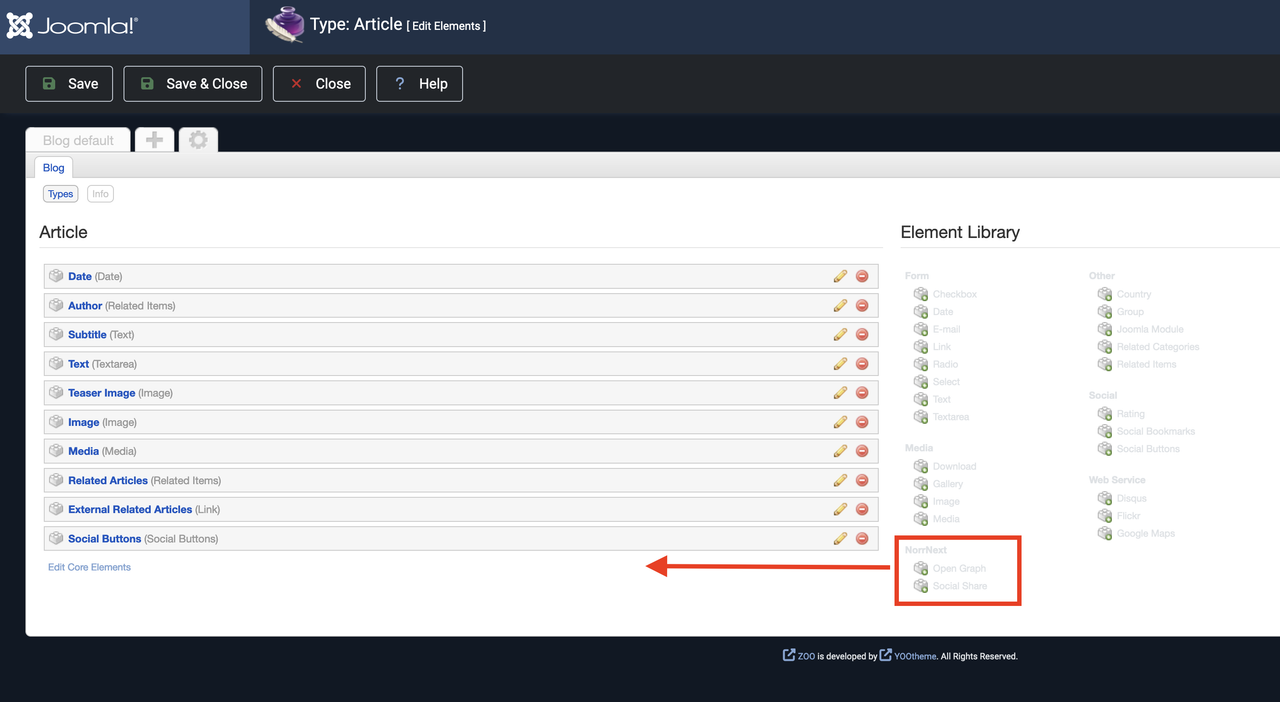Delete the Social Buttons element

point(862,538)
